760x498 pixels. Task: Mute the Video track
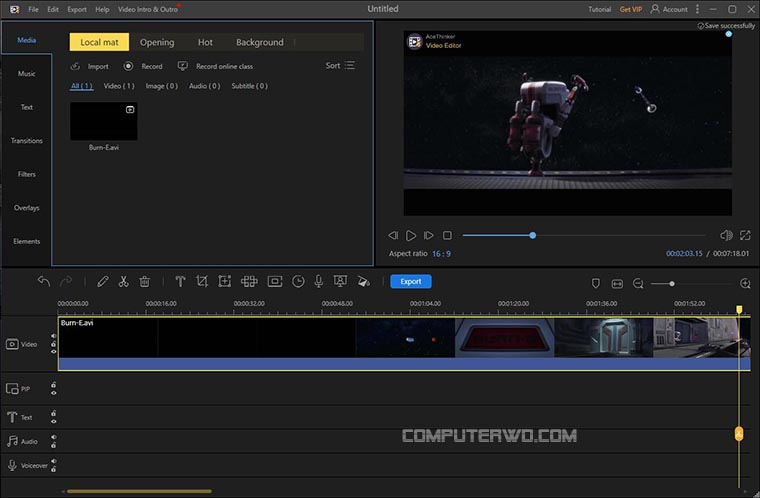54,336
